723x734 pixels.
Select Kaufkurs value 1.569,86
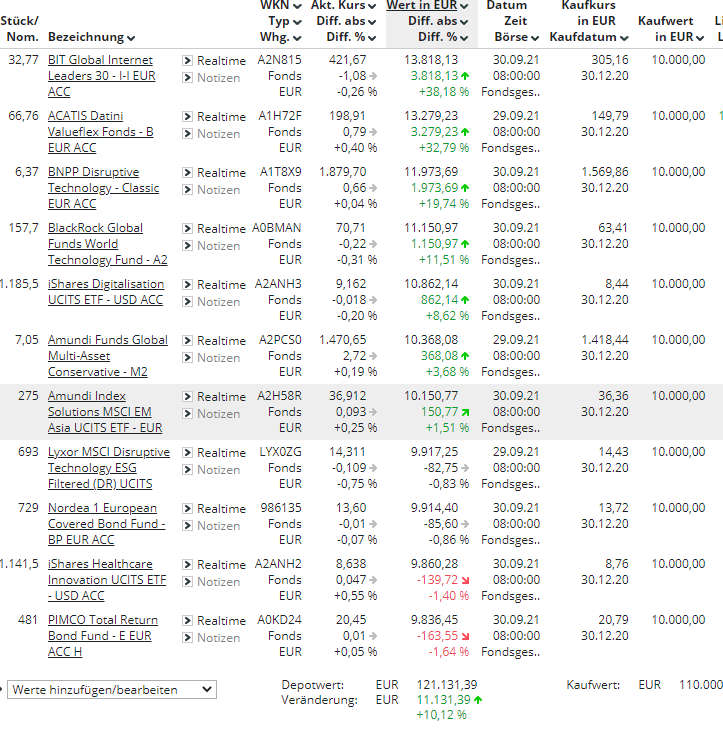pyautogui.click(x=605, y=172)
